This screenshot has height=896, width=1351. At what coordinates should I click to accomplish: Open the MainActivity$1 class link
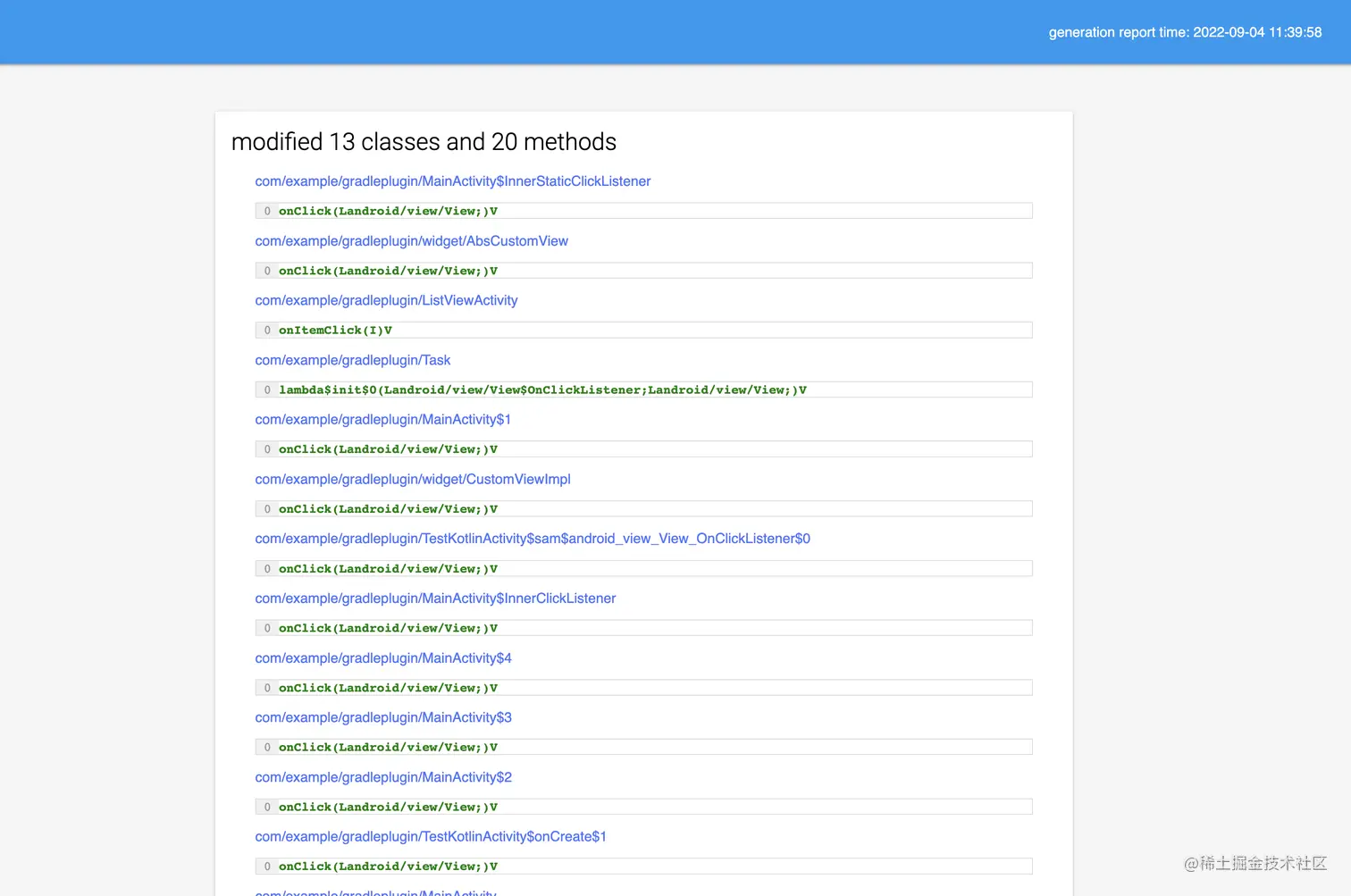[382, 419]
